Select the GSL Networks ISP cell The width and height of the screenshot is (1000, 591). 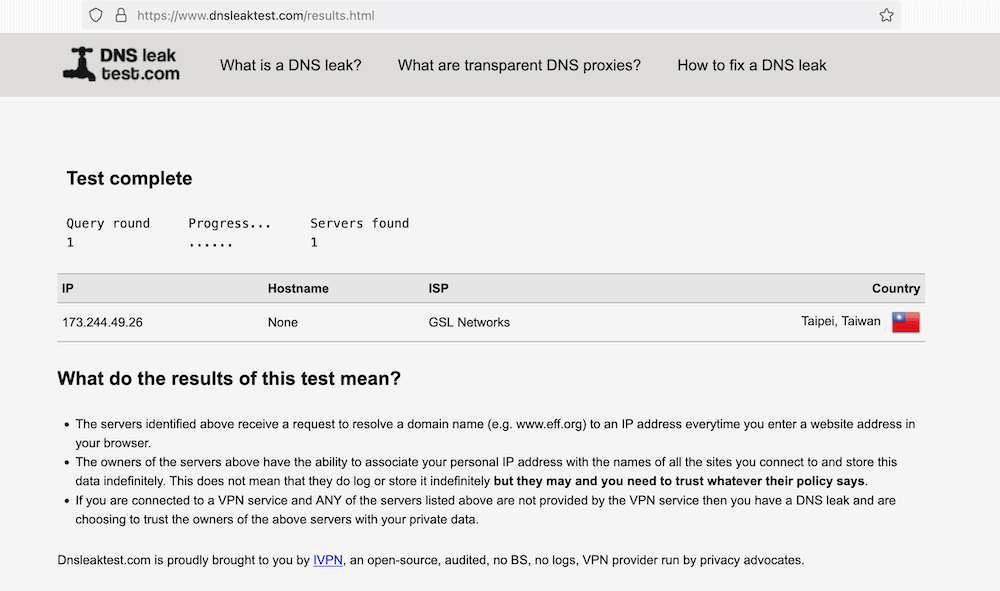pos(469,323)
